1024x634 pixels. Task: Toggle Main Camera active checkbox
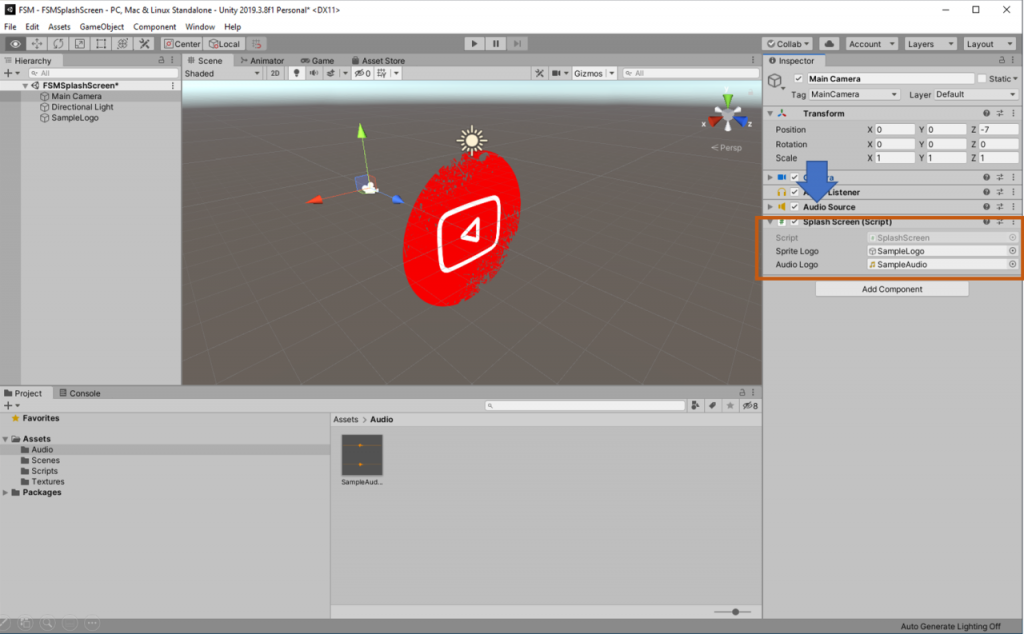[798, 78]
